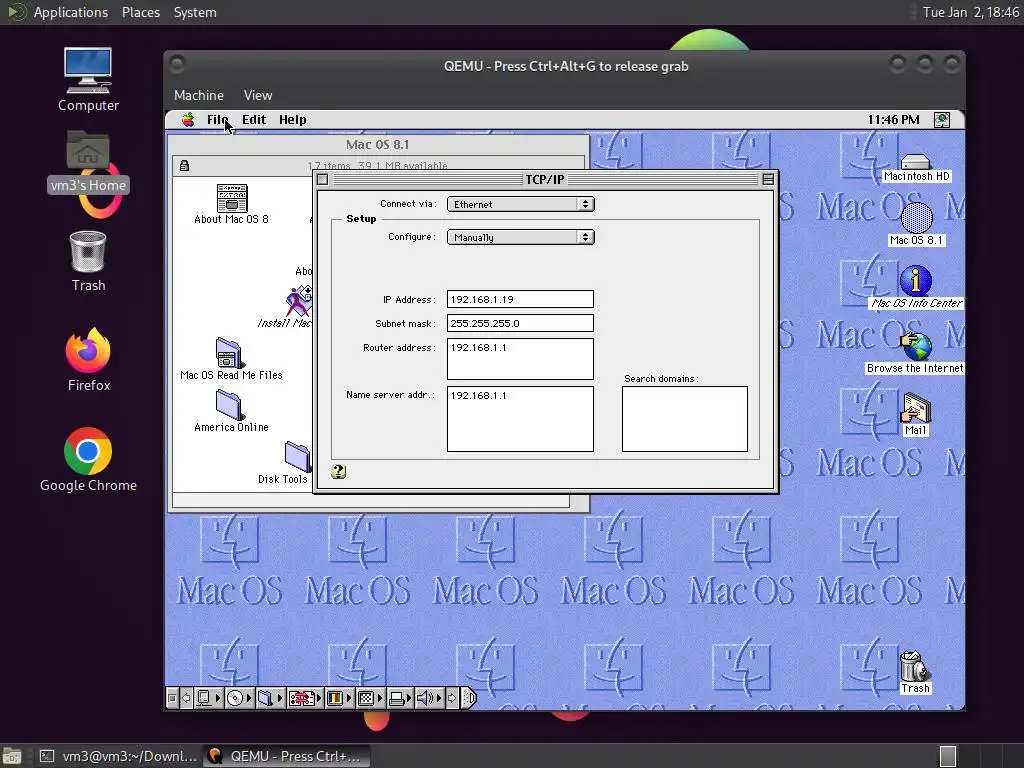
Task: Click the control strip close box at left end
Action: coord(172,698)
